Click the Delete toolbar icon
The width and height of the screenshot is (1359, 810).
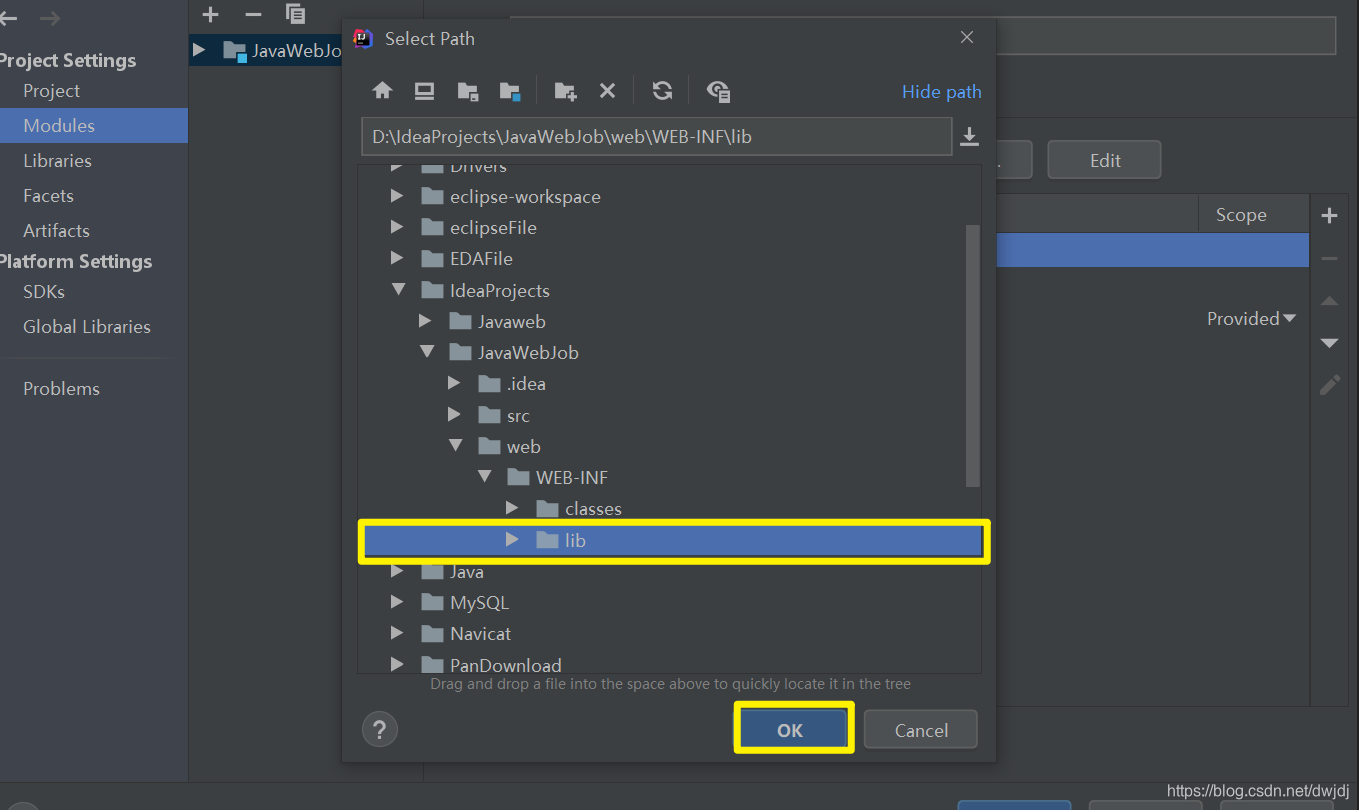pos(607,91)
